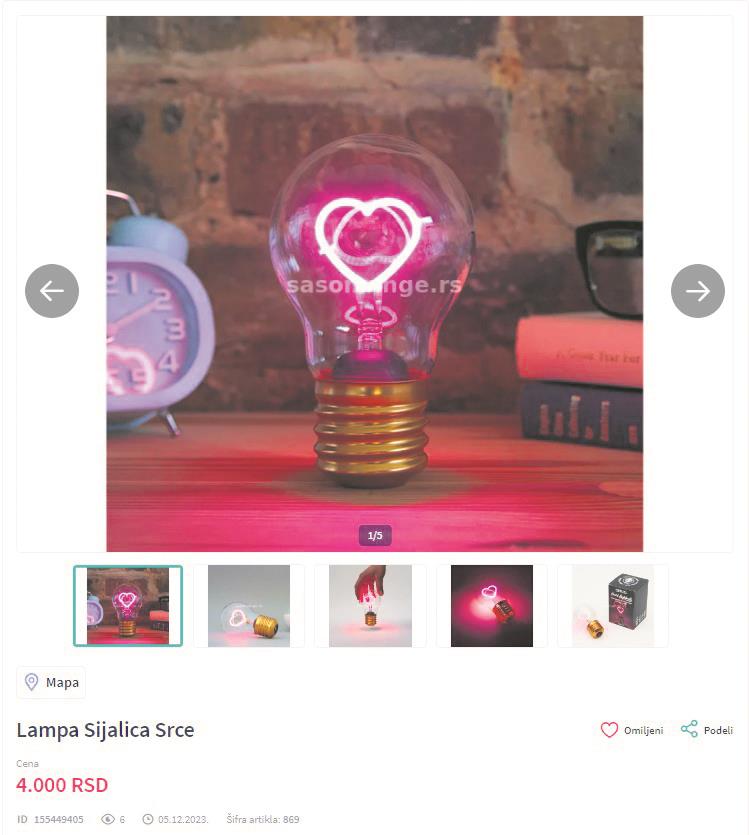Screen dimensions: 749x835
Task: Select fifth thumbnail showing the black box
Action: 613,606
